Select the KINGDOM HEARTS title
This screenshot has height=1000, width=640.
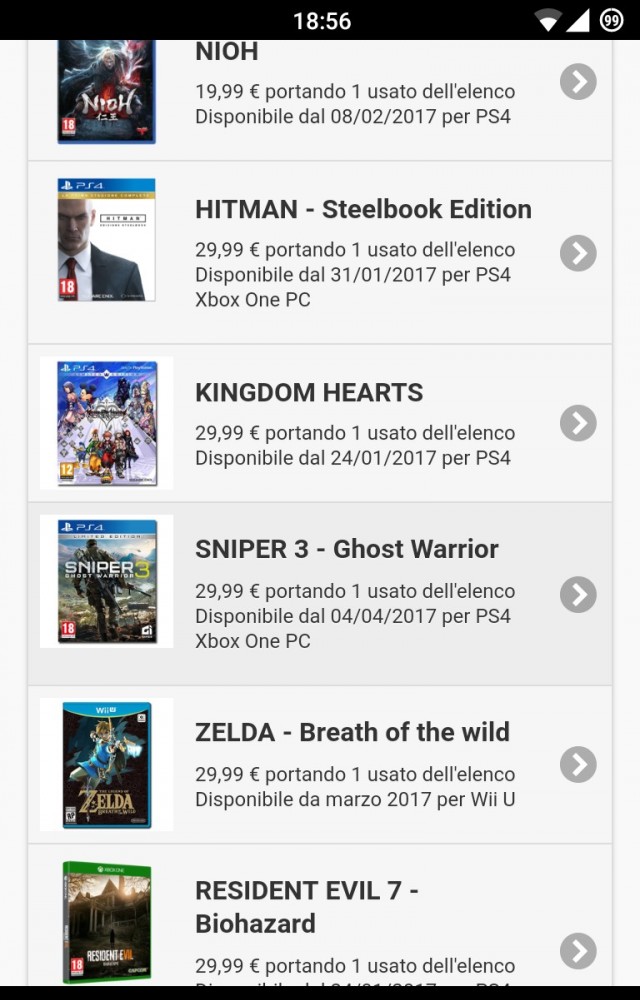point(309,392)
